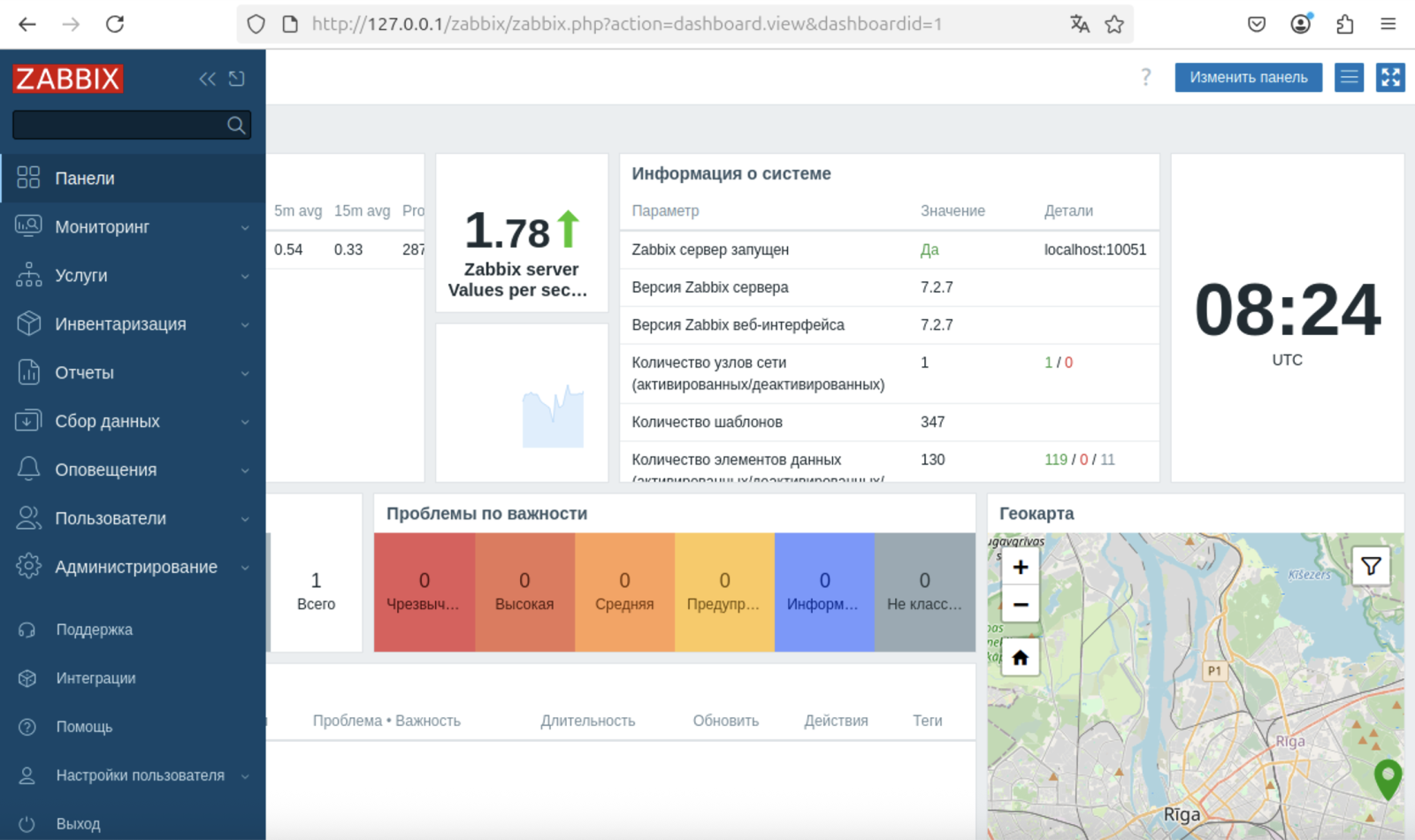Click the orange Средняя severity block
The width and height of the screenshot is (1415, 840).
click(624, 592)
